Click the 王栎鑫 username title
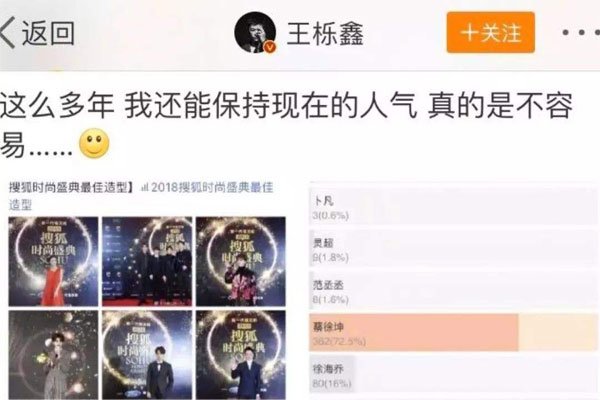Screen dimensions: 600x400 point(325,33)
